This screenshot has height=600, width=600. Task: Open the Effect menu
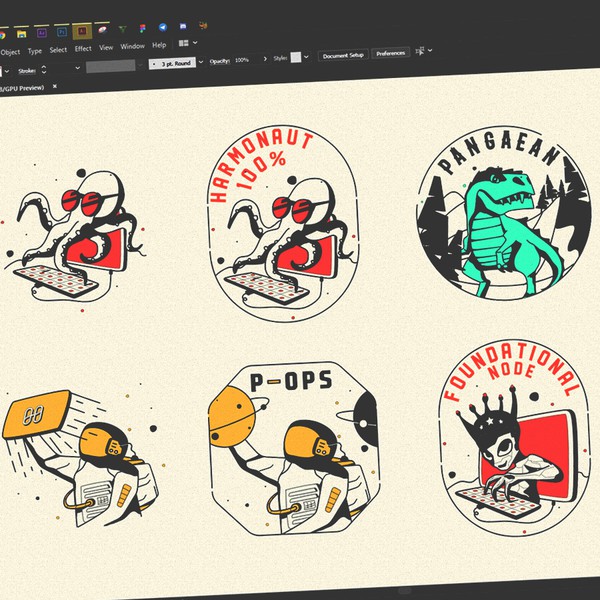click(82, 48)
